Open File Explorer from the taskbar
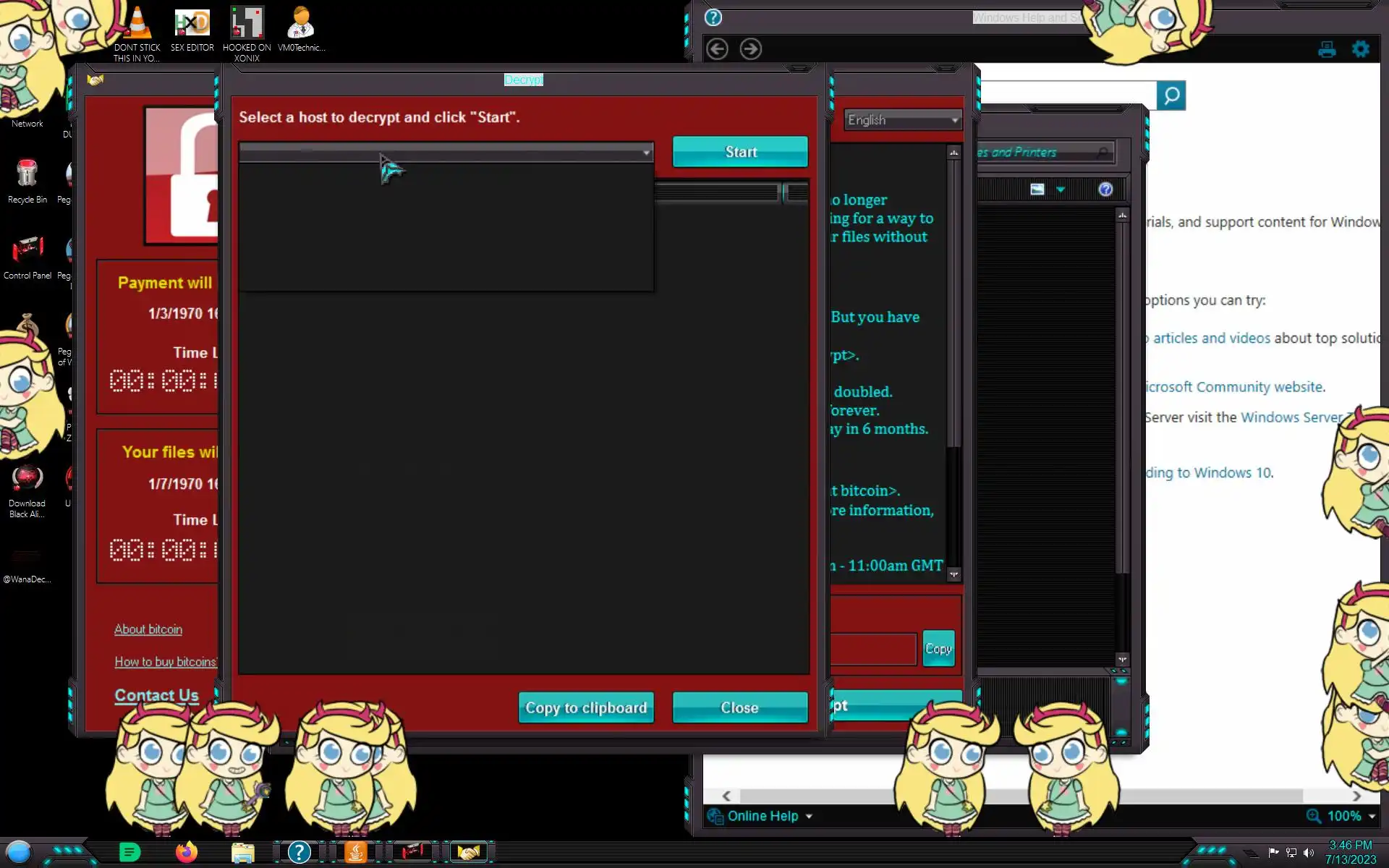 coord(242,852)
